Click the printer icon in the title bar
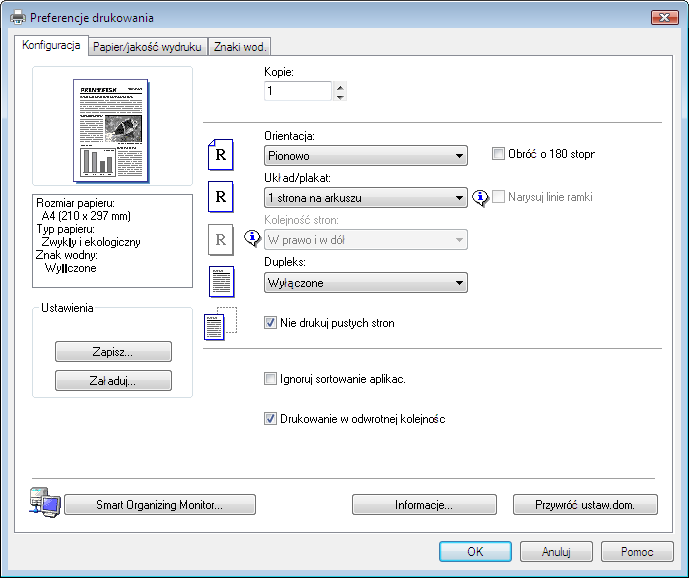 [18, 18]
